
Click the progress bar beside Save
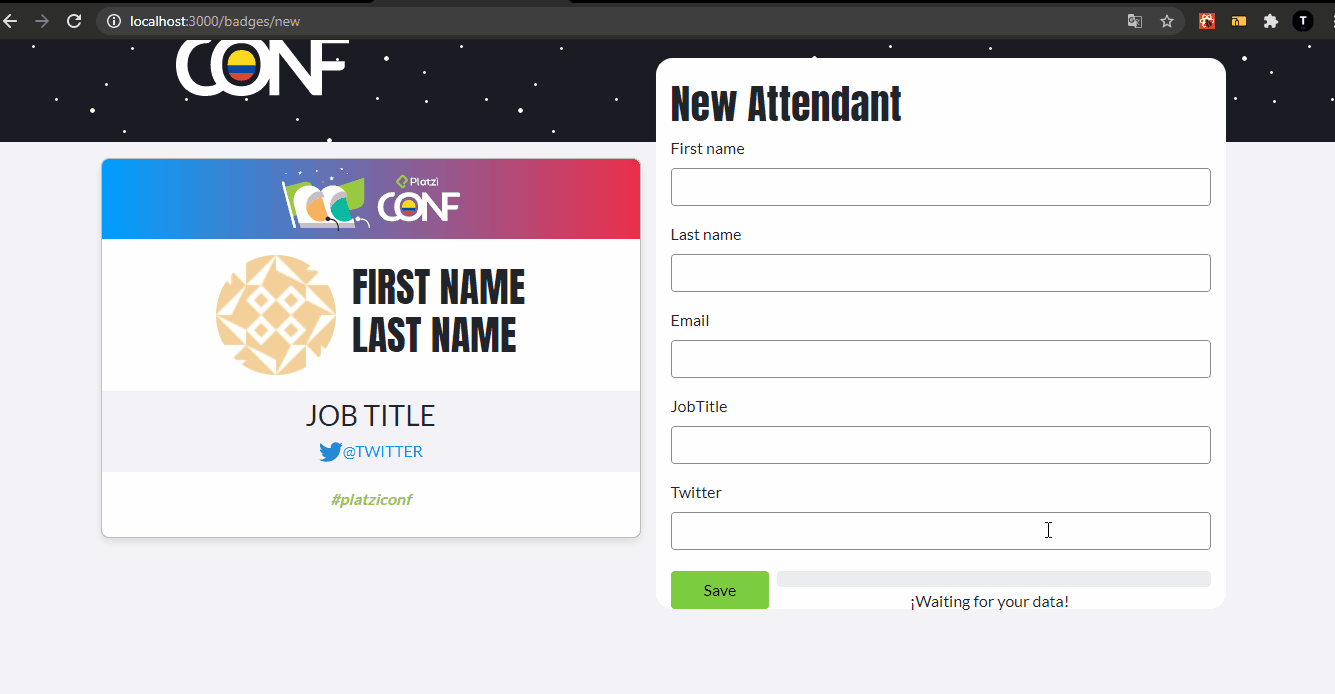coord(993,579)
